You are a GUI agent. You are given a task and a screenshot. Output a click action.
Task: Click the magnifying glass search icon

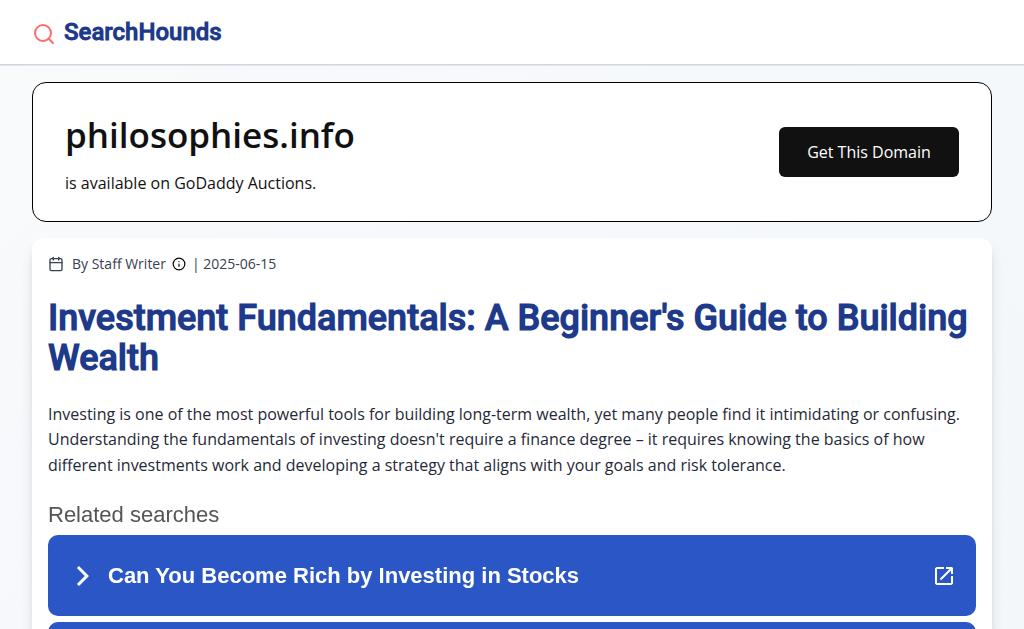(44, 34)
